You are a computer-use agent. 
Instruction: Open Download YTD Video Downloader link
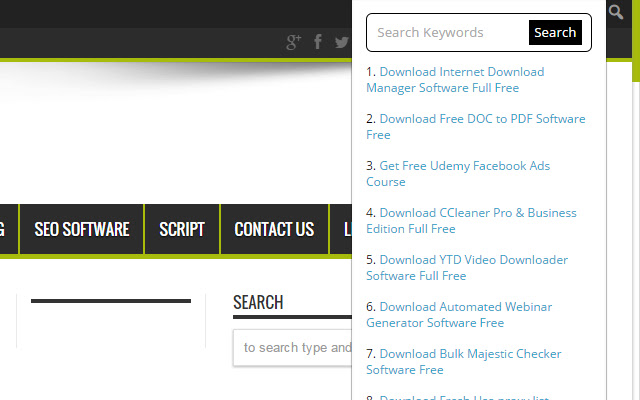point(467,267)
